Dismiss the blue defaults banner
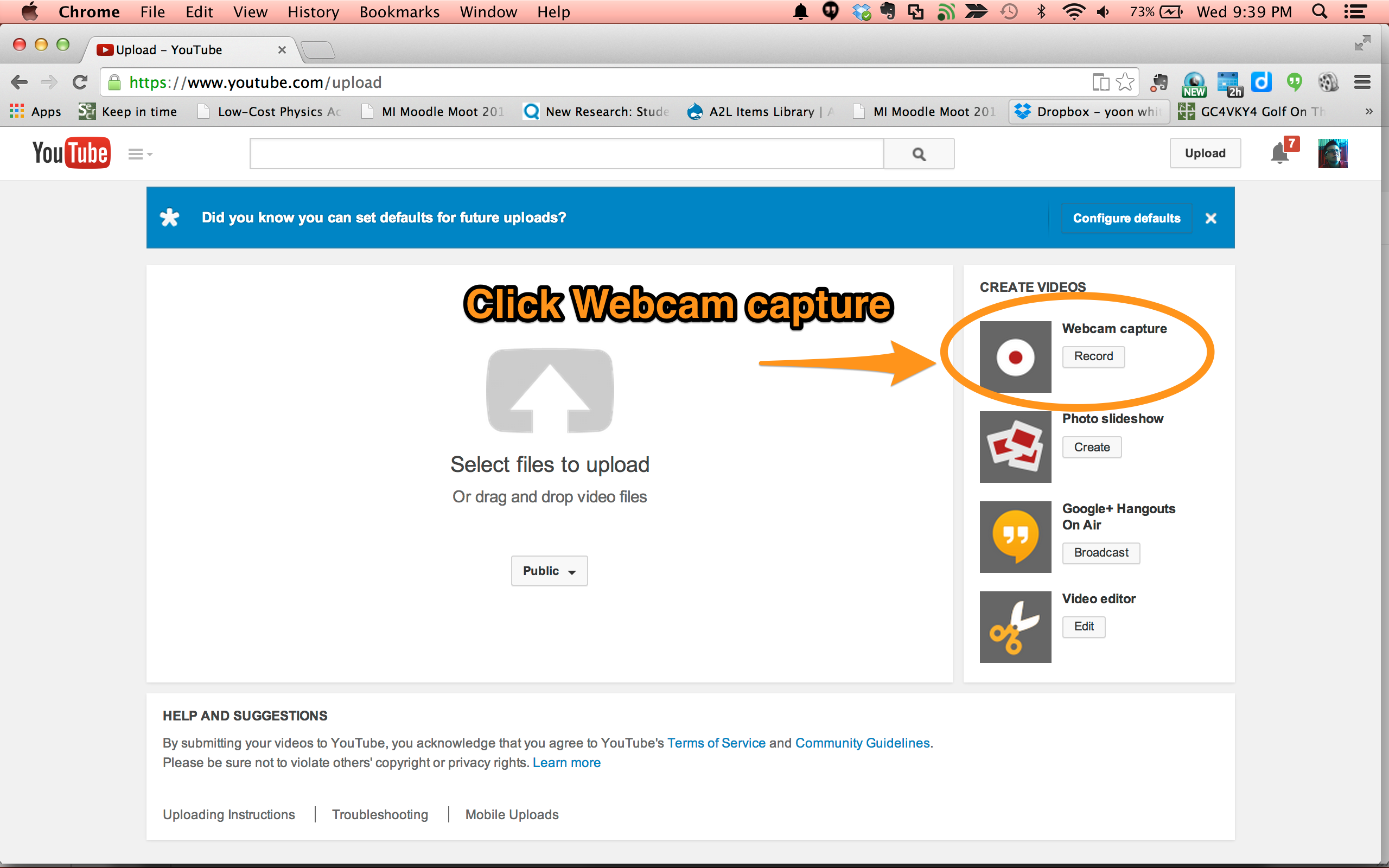The image size is (1389, 868). (1211, 218)
